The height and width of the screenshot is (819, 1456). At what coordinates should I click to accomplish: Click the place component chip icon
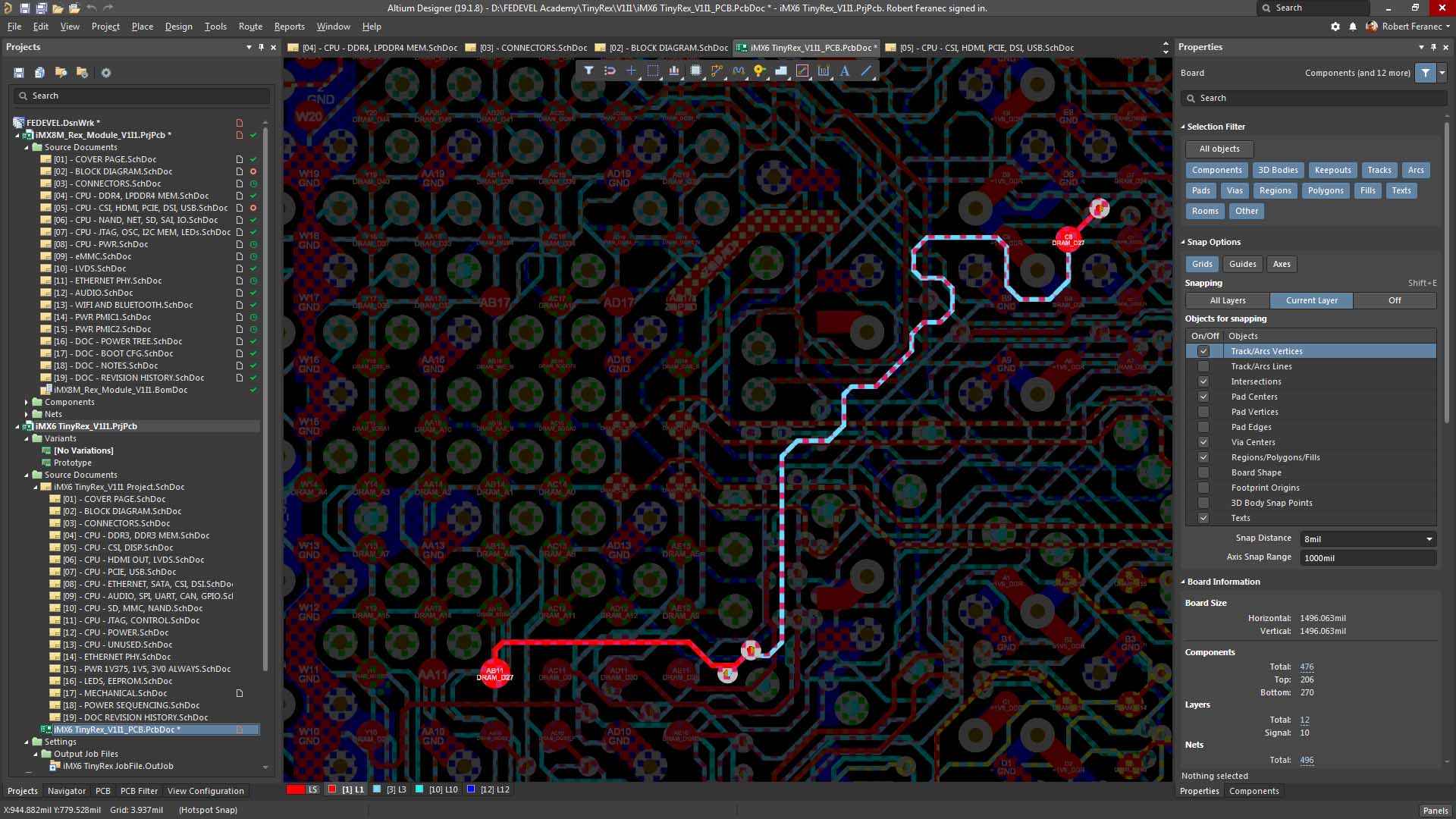click(695, 71)
